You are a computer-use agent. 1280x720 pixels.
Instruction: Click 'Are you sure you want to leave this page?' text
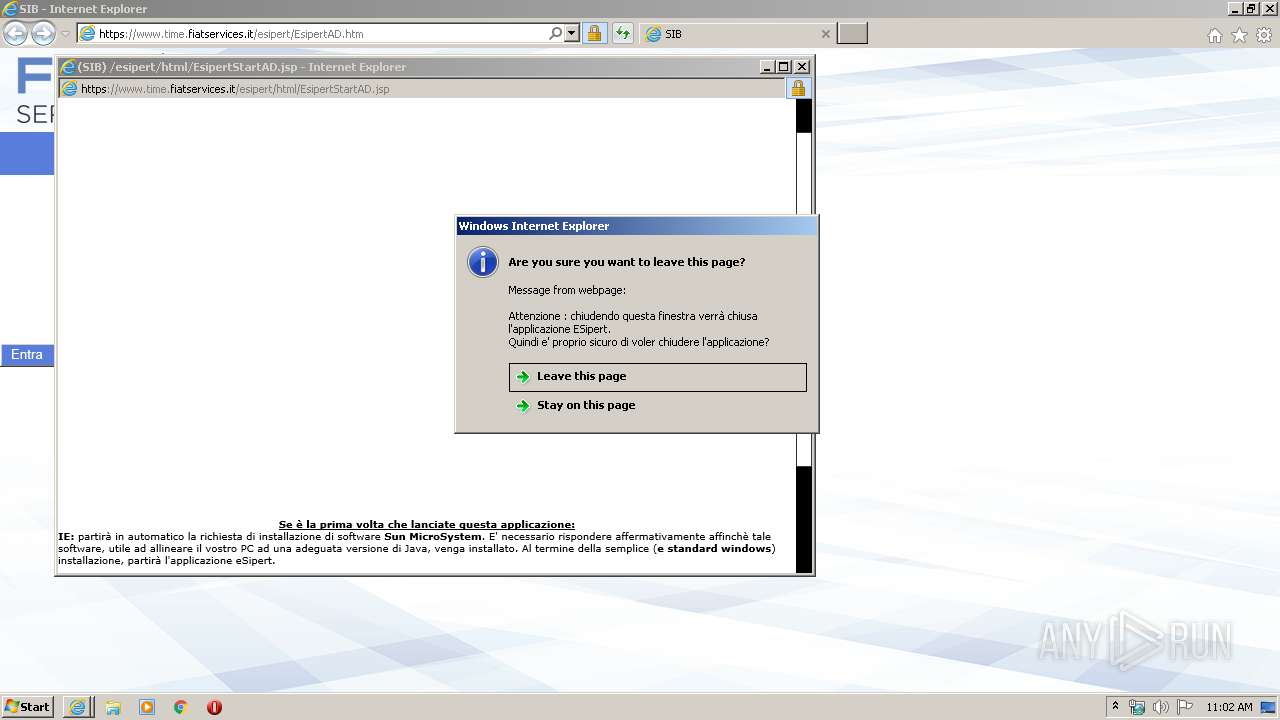(x=627, y=262)
